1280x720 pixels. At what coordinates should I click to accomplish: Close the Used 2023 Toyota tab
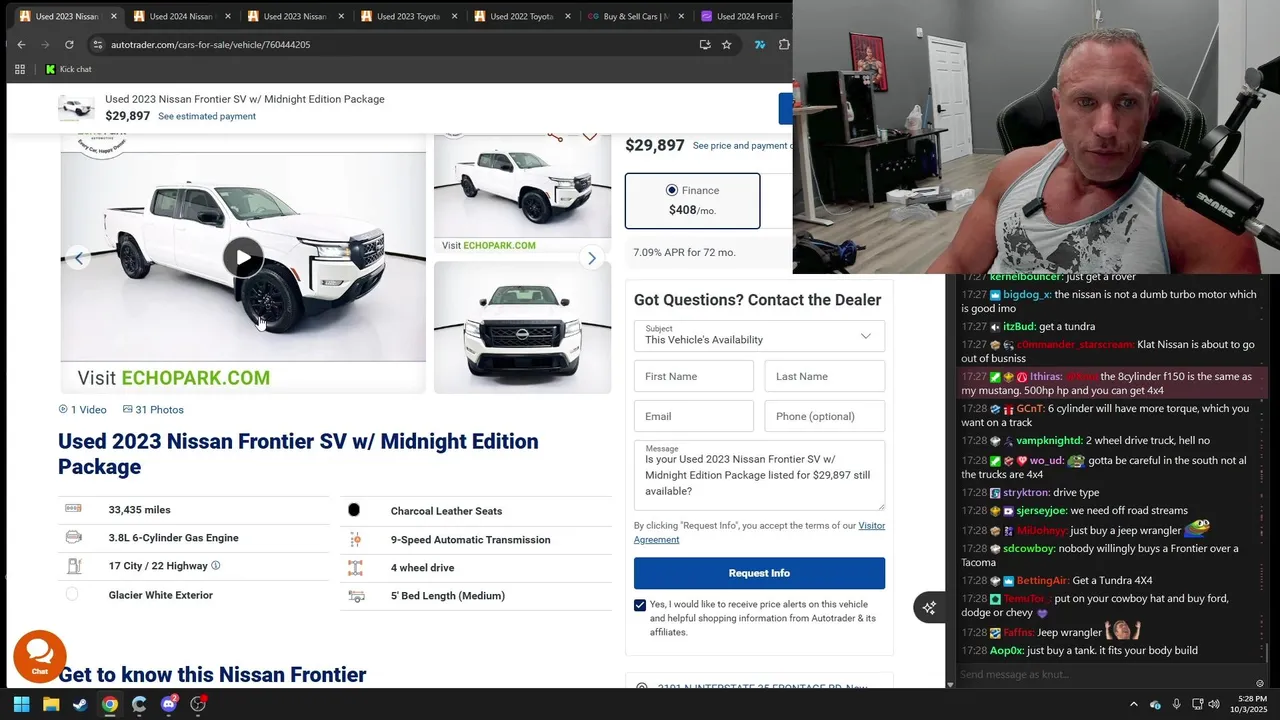click(x=455, y=16)
